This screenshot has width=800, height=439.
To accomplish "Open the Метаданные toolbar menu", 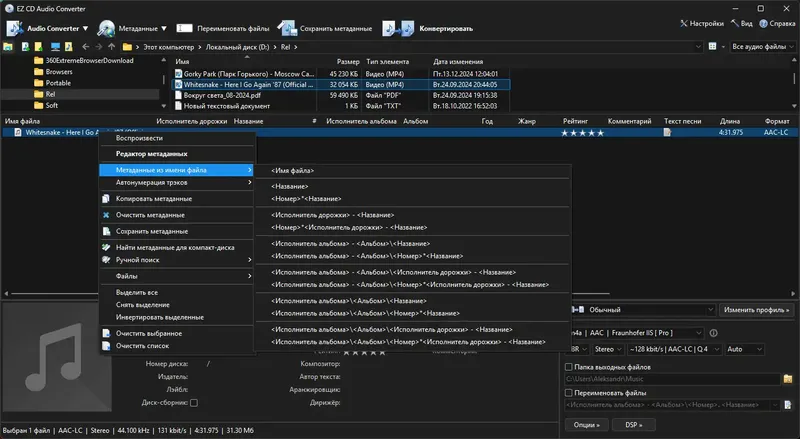I will (140, 29).
